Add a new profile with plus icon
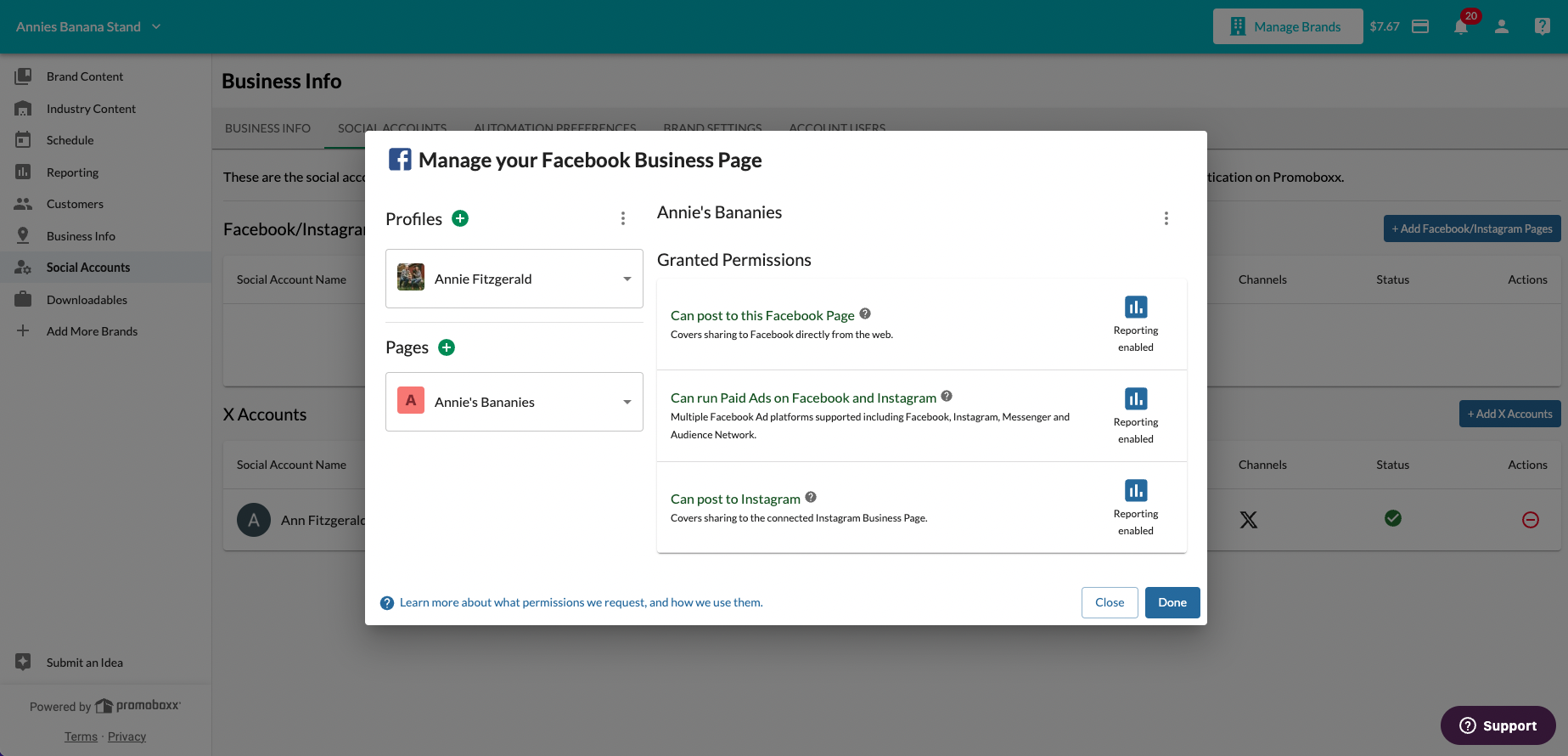1568x756 pixels. [460, 218]
